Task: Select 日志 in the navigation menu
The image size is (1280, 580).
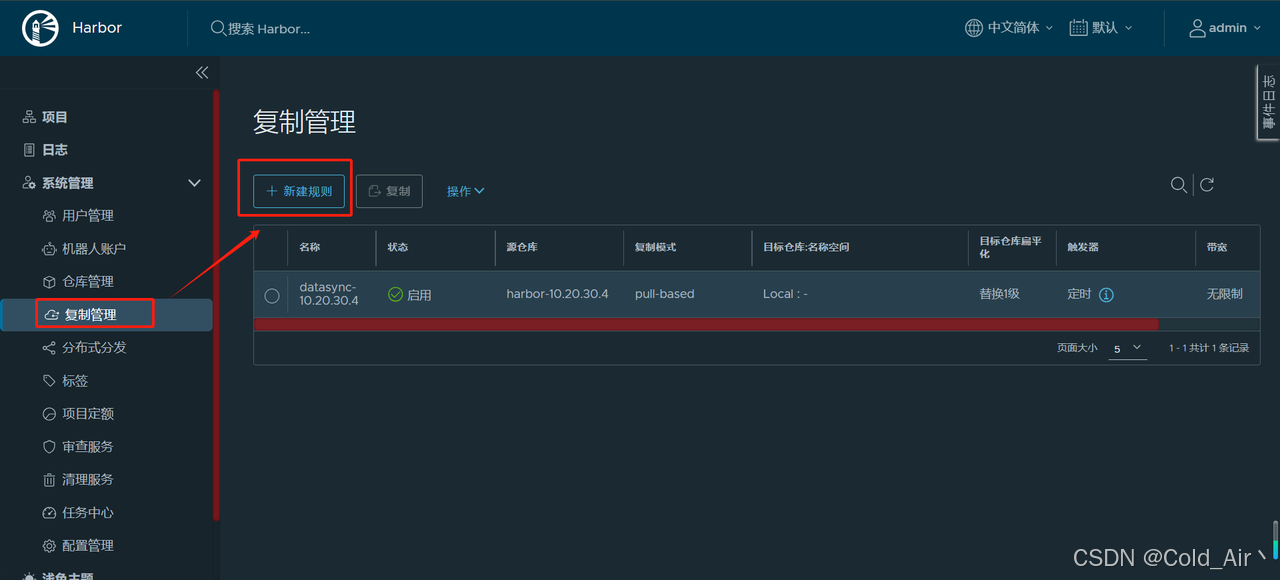Action: (x=50, y=149)
